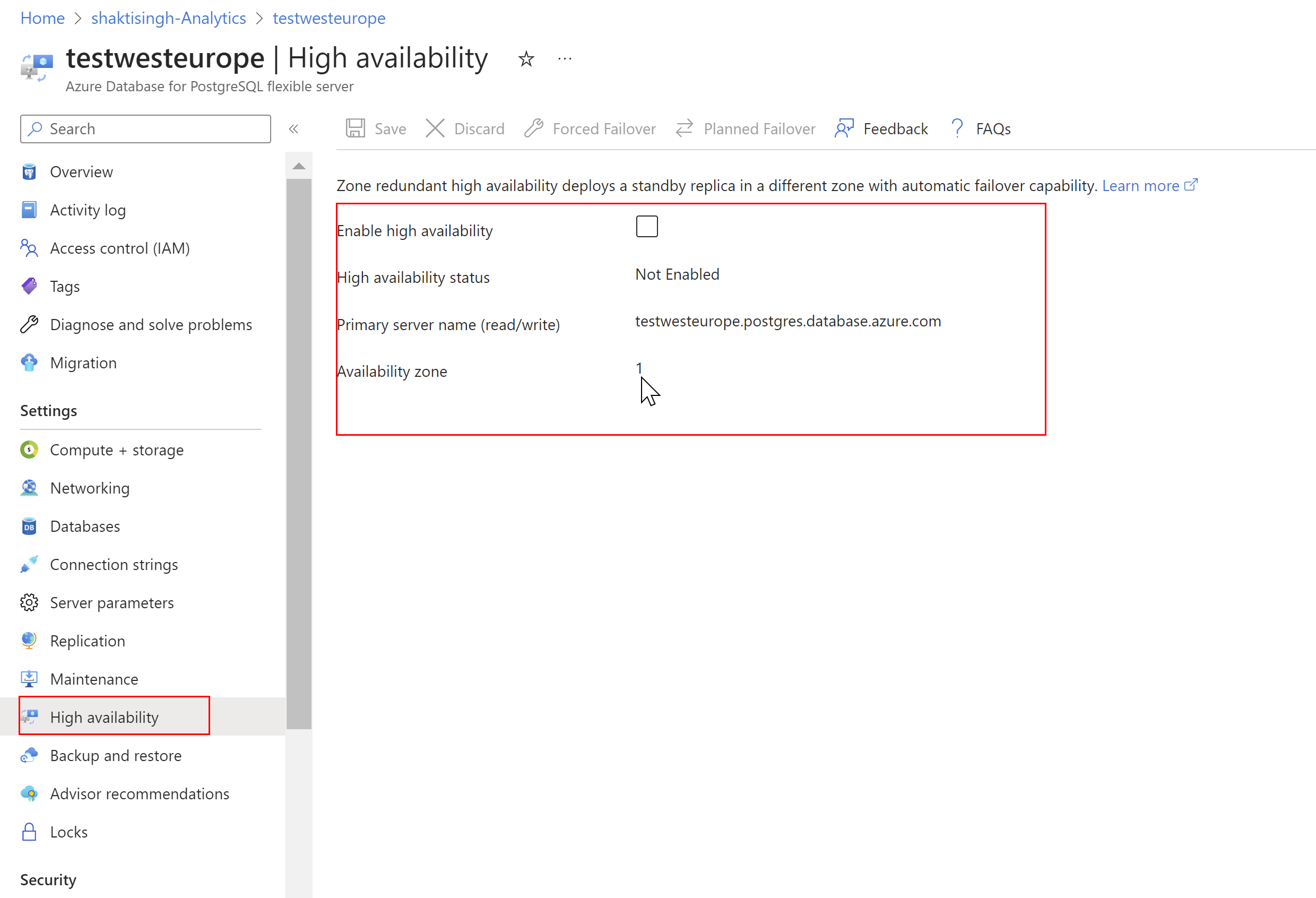The image size is (1316, 898).
Task: Open Tags in the sidebar
Action: [x=65, y=286]
